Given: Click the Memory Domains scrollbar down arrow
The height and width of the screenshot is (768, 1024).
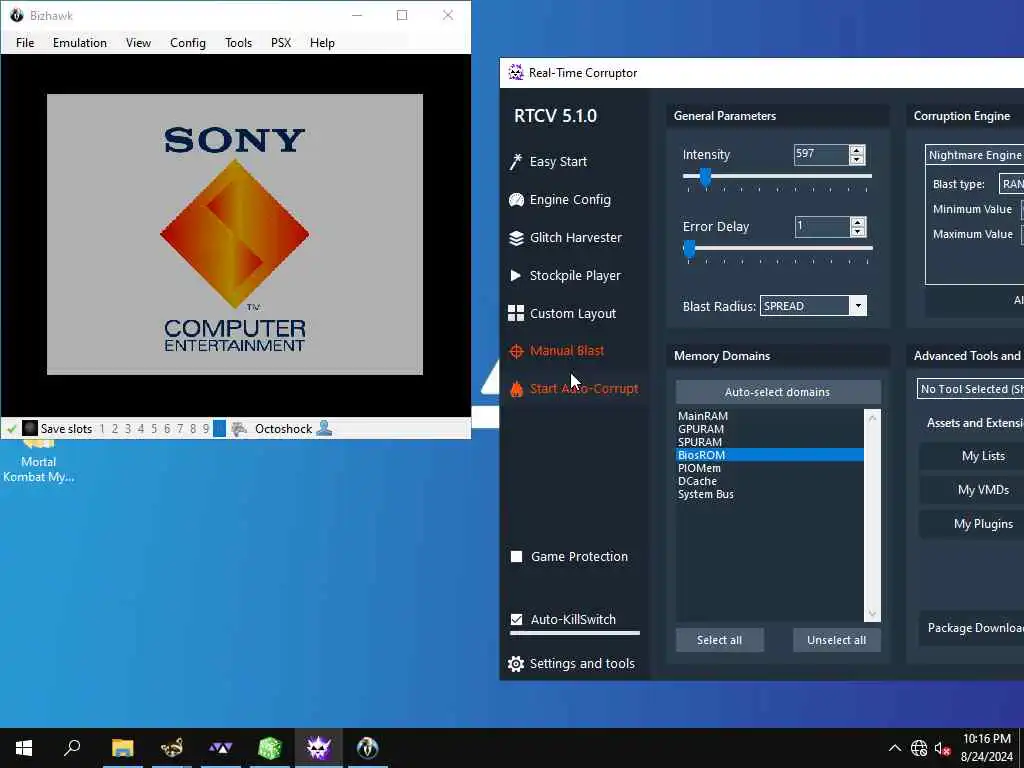Looking at the screenshot, I should pos(872,614).
